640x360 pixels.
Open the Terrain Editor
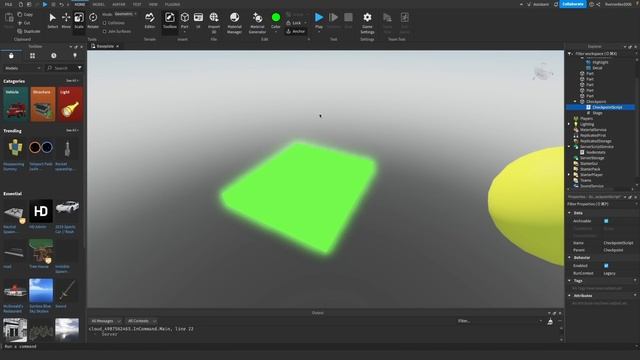coord(150,20)
